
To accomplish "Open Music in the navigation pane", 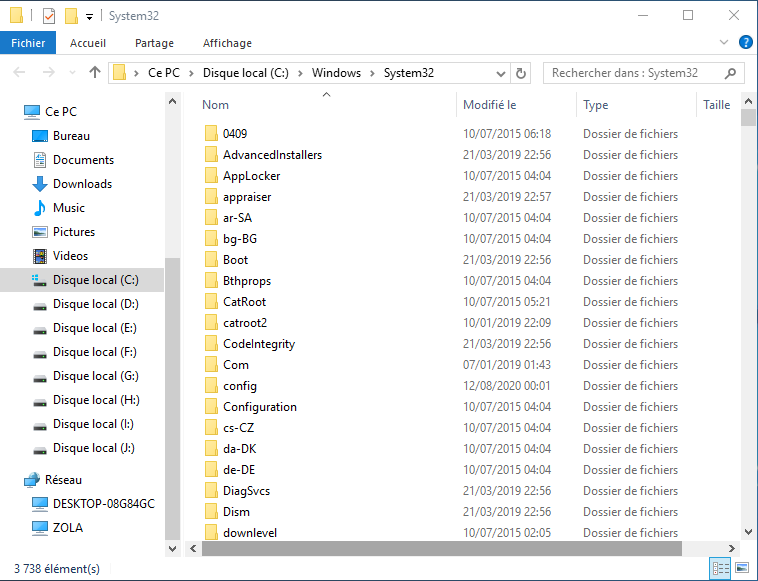I will (58, 208).
